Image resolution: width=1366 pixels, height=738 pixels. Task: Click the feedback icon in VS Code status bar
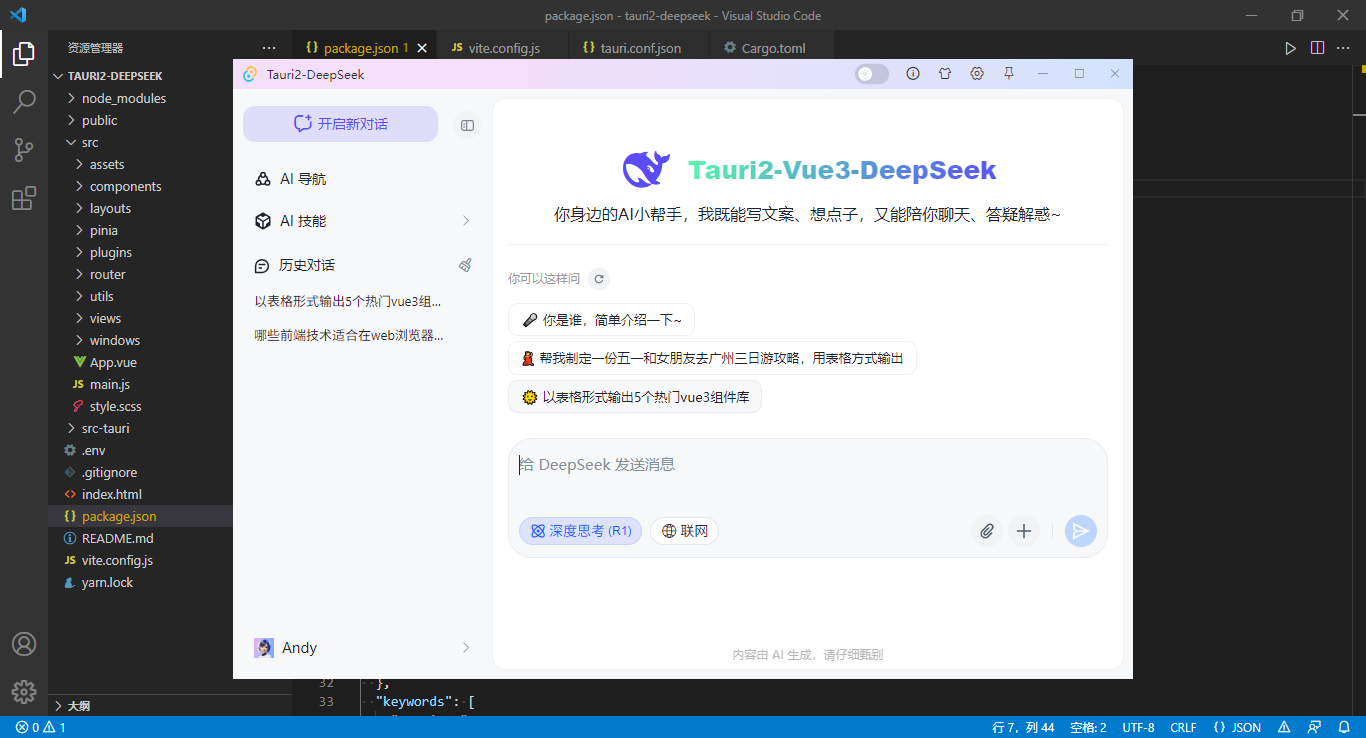click(x=1316, y=727)
